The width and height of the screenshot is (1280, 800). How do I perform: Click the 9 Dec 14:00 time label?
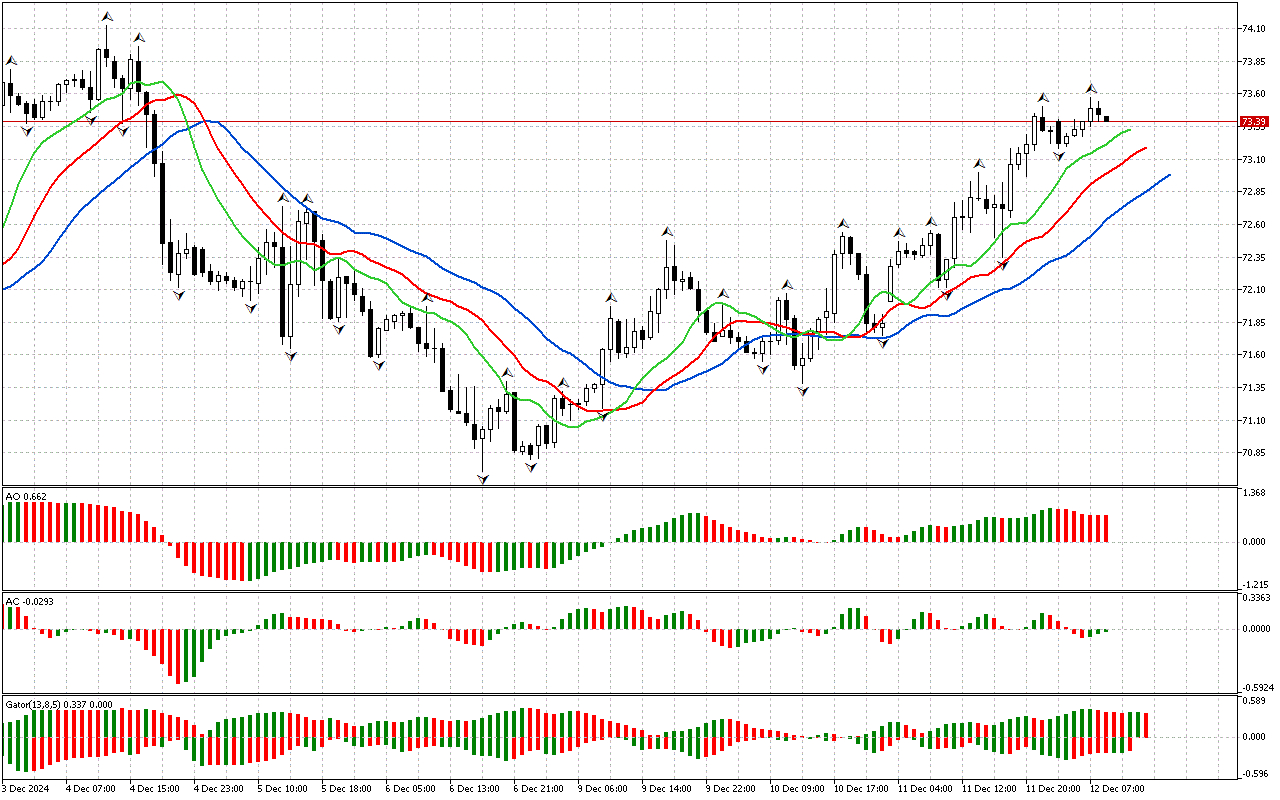(x=669, y=789)
